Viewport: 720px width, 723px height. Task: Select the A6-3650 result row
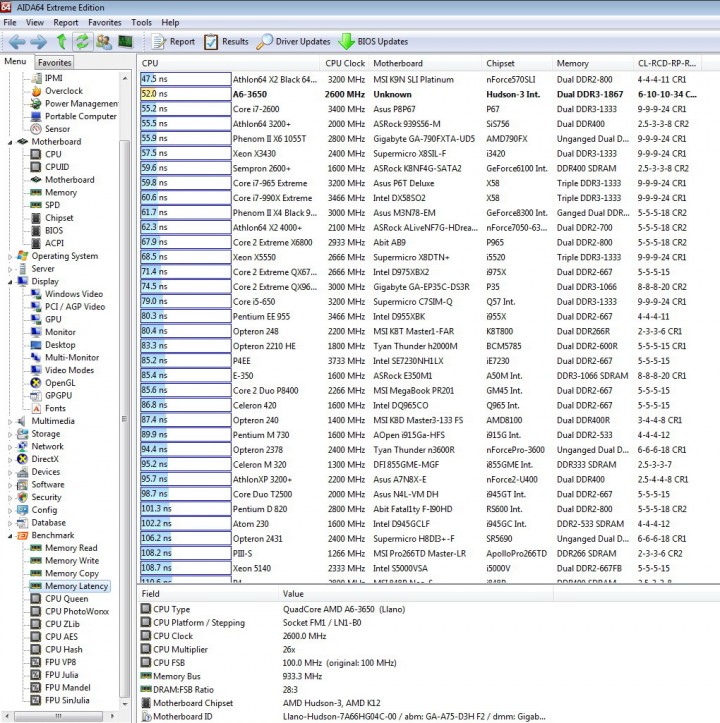coord(420,94)
